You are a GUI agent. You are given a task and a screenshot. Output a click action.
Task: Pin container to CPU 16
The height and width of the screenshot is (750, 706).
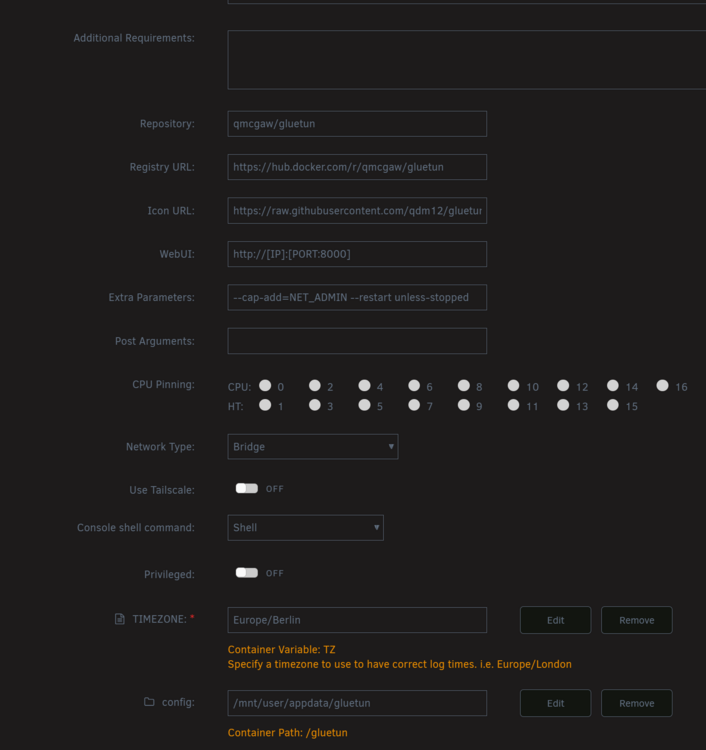(x=662, y=386)
